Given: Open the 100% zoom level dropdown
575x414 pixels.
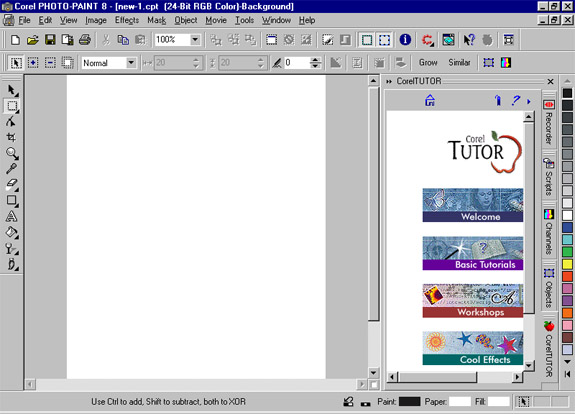Looking at the screenshot, I should click(195, 40).
